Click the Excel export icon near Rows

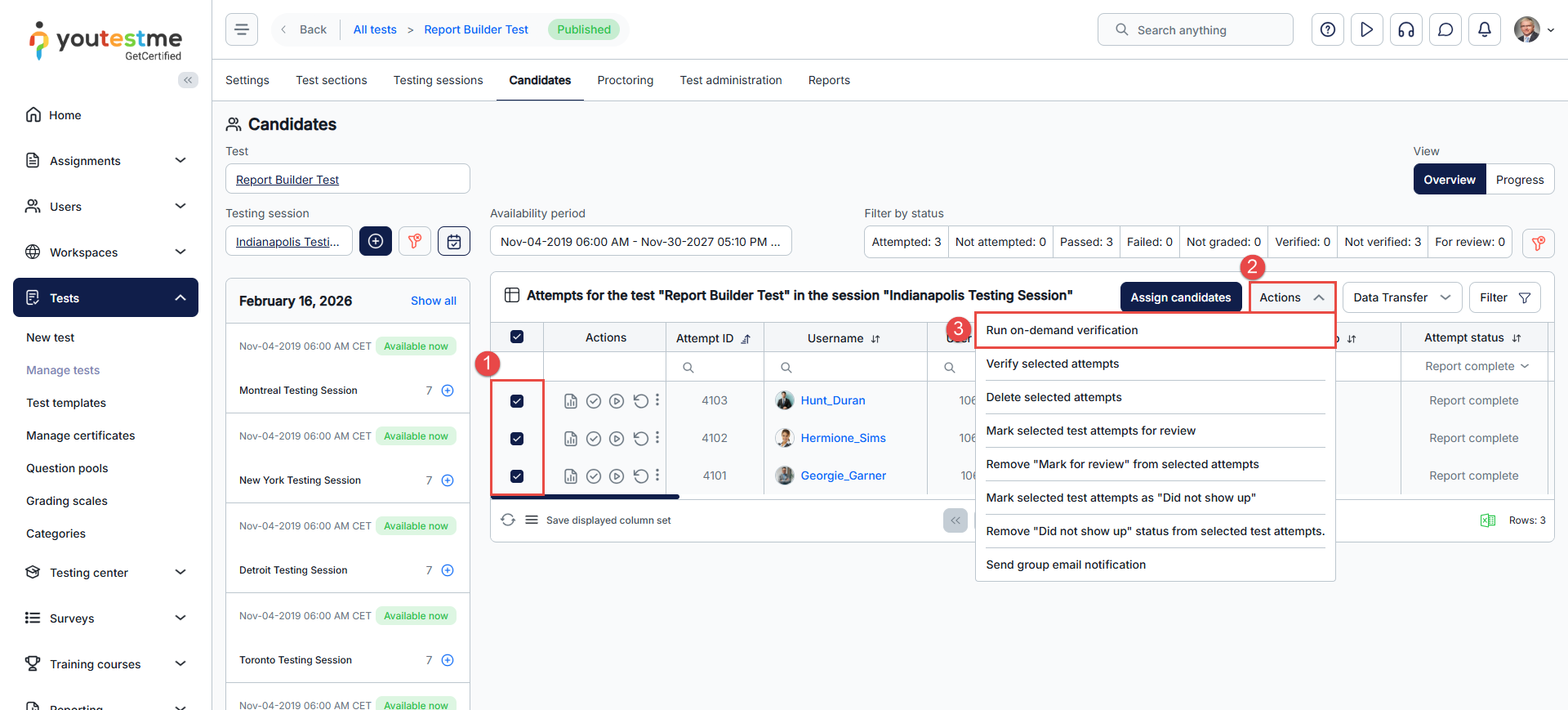1487,520
